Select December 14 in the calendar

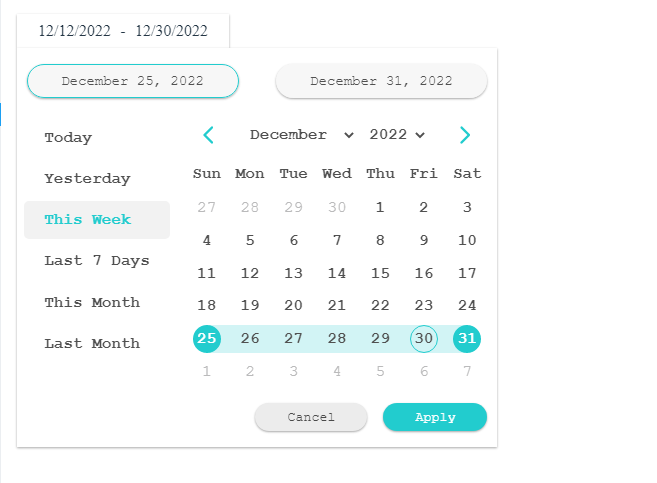[x=337, y=273]
